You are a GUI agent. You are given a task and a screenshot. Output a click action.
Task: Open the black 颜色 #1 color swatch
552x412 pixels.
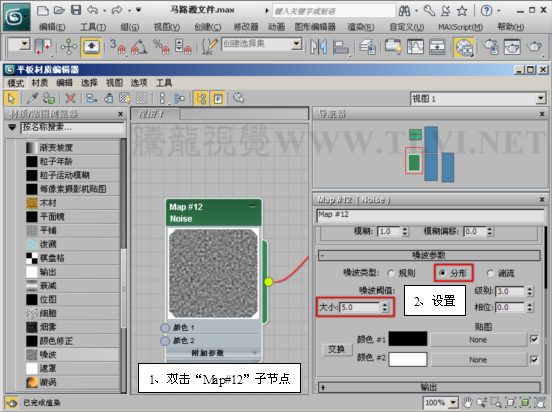click(408, 339)
